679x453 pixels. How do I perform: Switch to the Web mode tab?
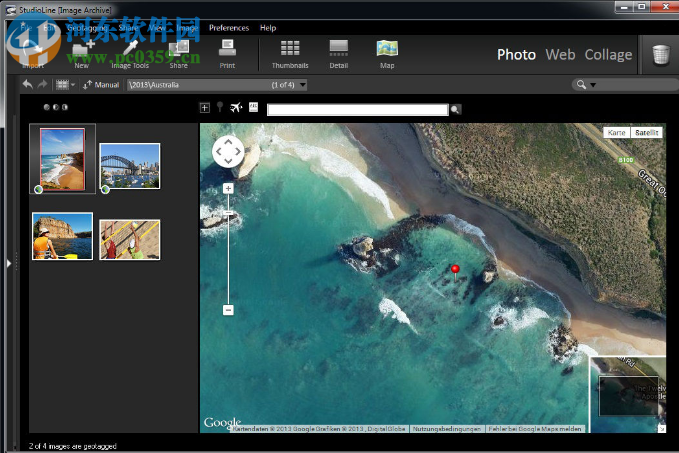(x=560, y=55)
